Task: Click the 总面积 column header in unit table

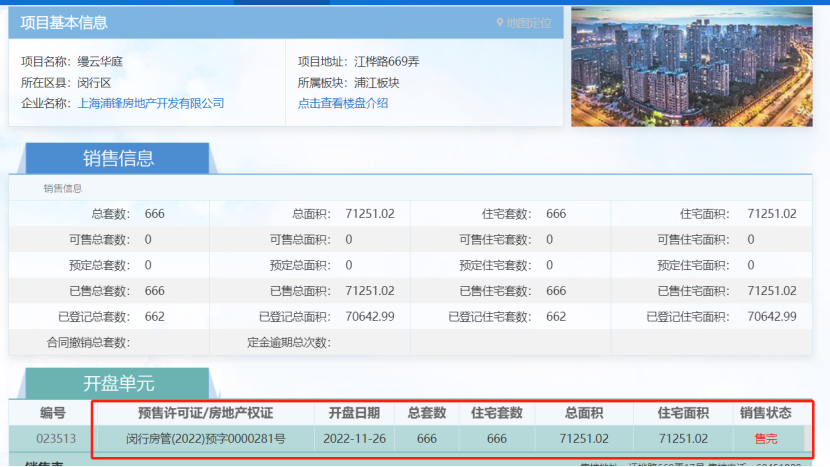Action: [585, 413]
